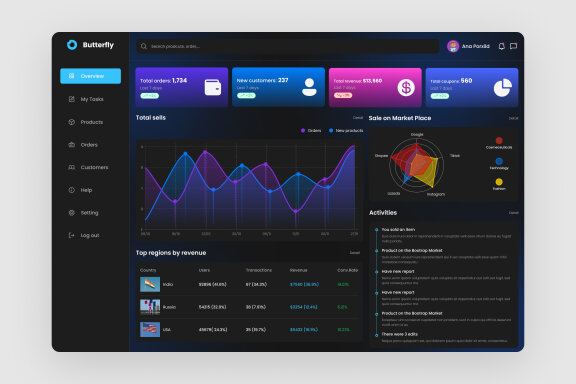Click the search magnifier icon
Screen dimensions: 576x384
144,46
